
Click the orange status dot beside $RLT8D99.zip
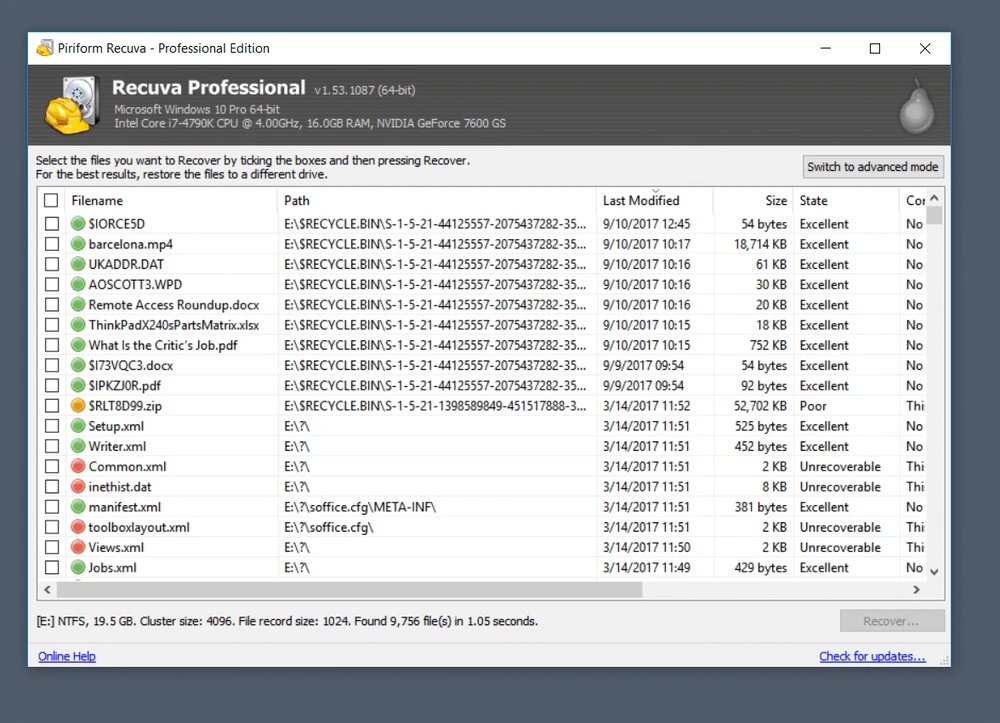click(x=78, y=406)
